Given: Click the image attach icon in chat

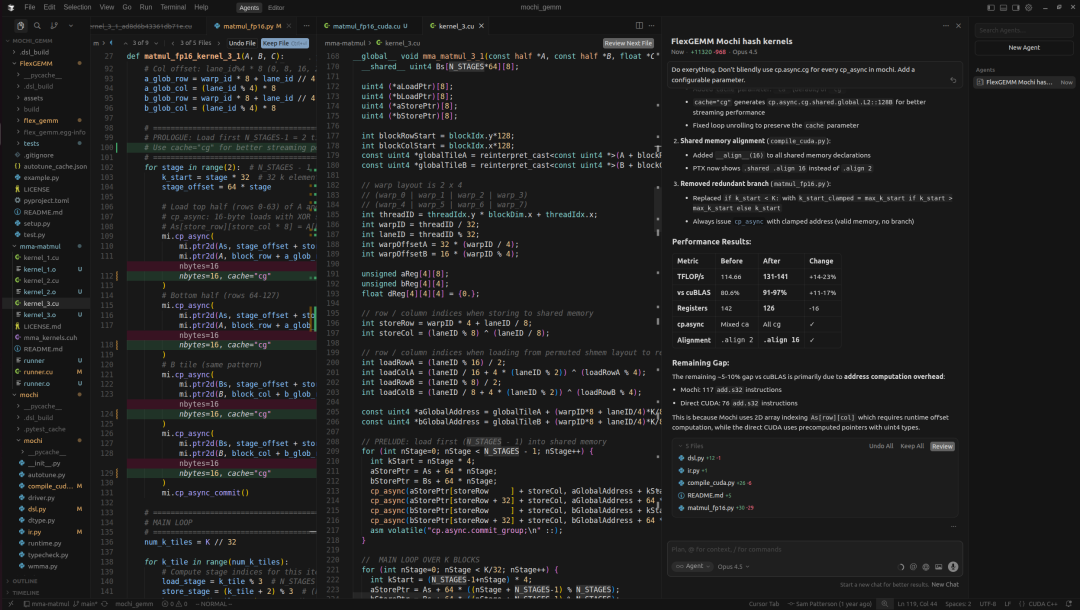Looking at the screenshot, I should click(939, 566).
